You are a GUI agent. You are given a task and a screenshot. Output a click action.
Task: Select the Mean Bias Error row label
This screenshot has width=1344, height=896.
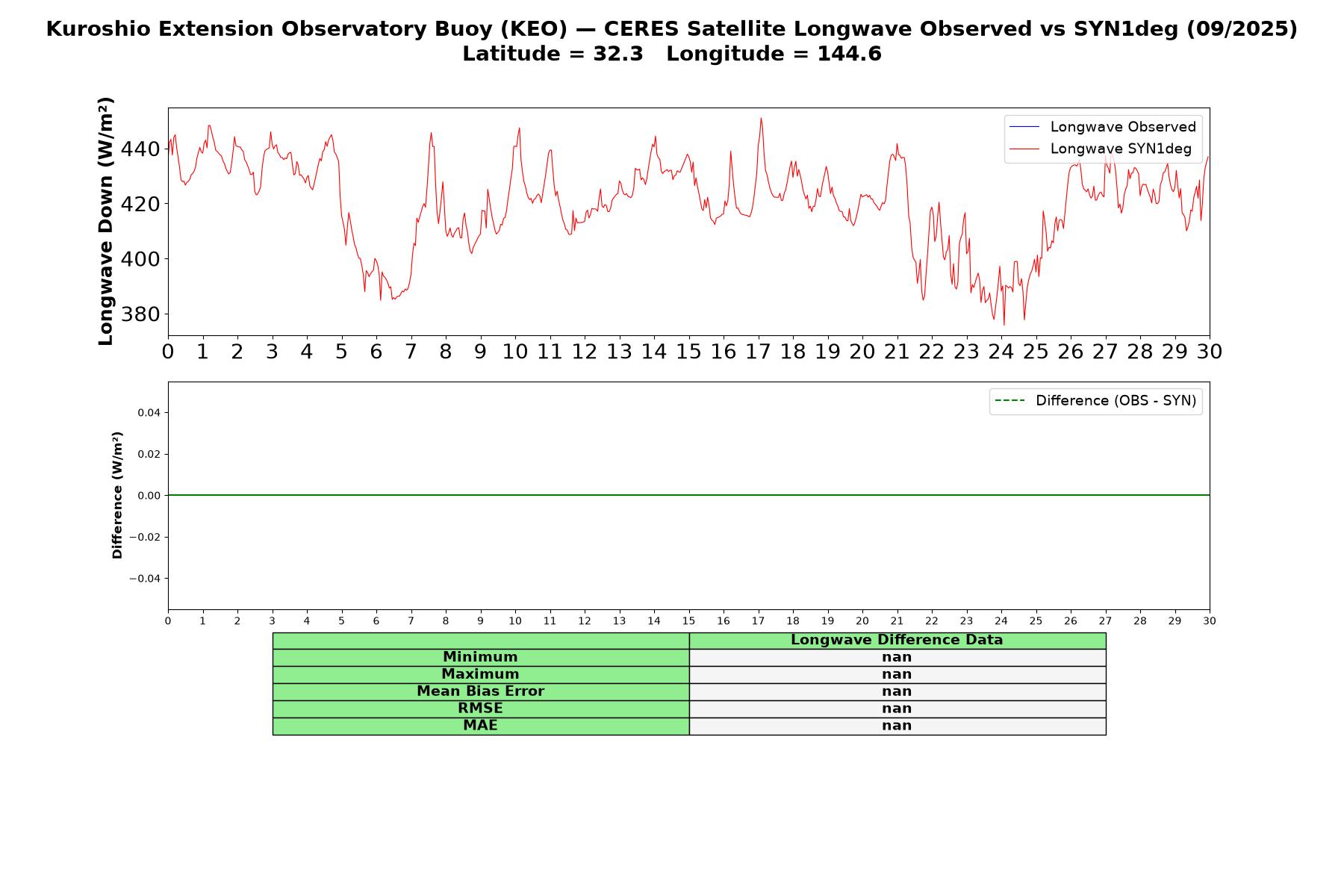point(480,691)
